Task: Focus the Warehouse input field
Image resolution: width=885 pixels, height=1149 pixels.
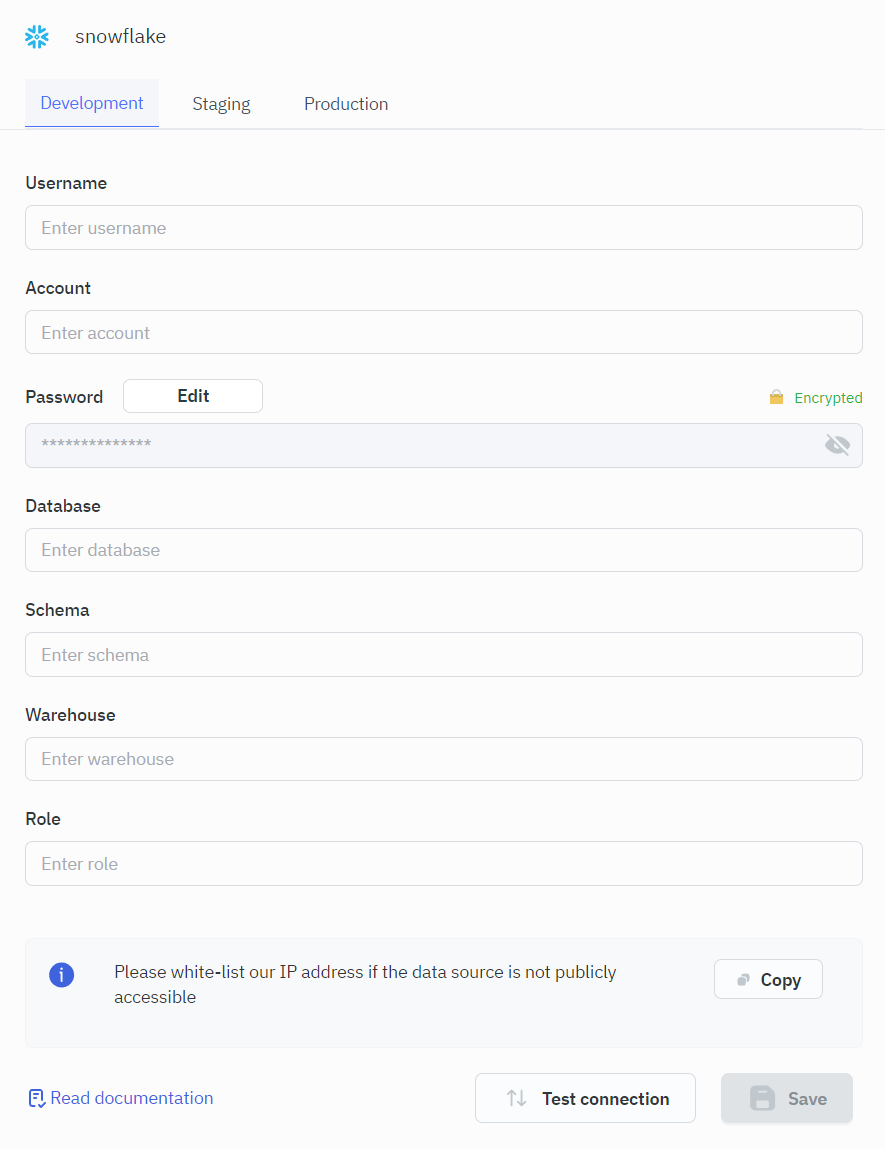Action: 443,759
